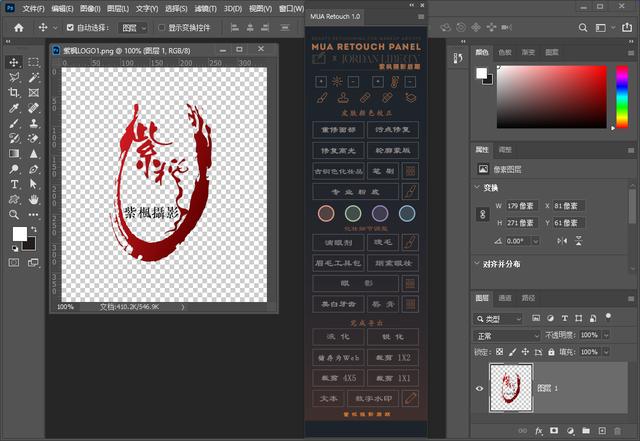640x441 pixels.
Task: Delete layer with trash icon
Action: point(618,431)
